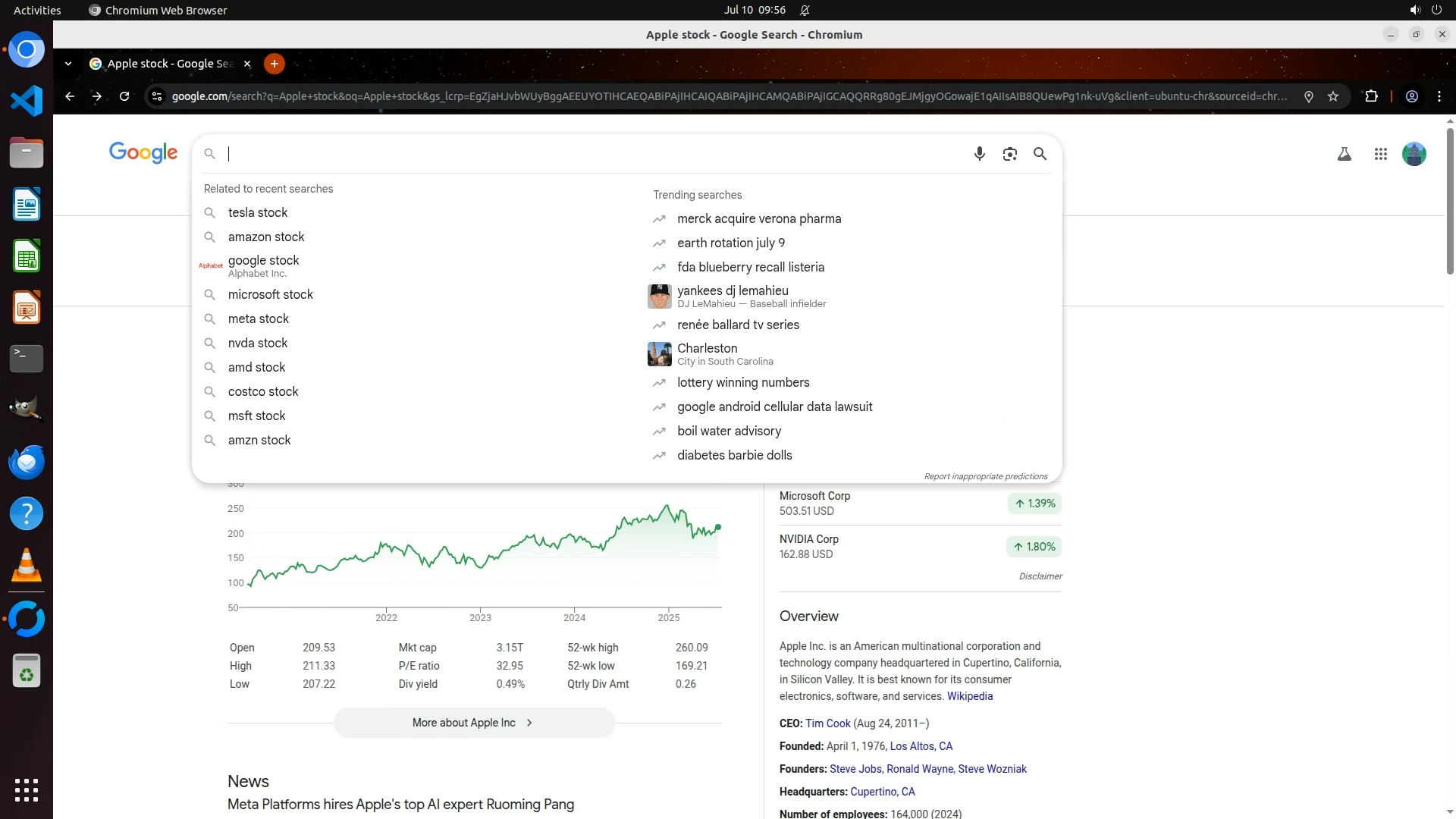This screenshot has height=819, width=1456.
Task: Open the Google apps grid
Action: click(x=1380, y=155)
